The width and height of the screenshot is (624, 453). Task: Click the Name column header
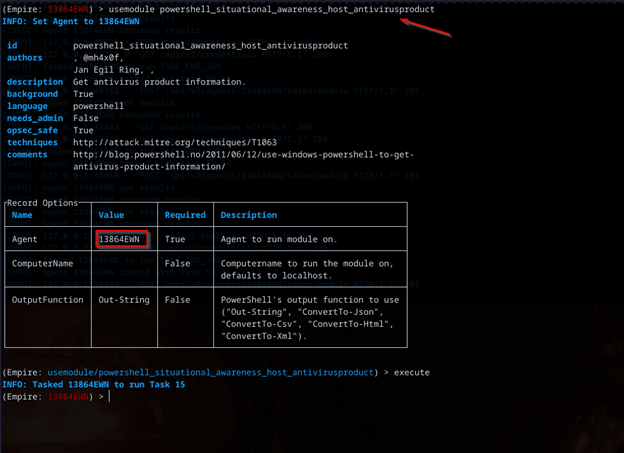click(22, 215)
